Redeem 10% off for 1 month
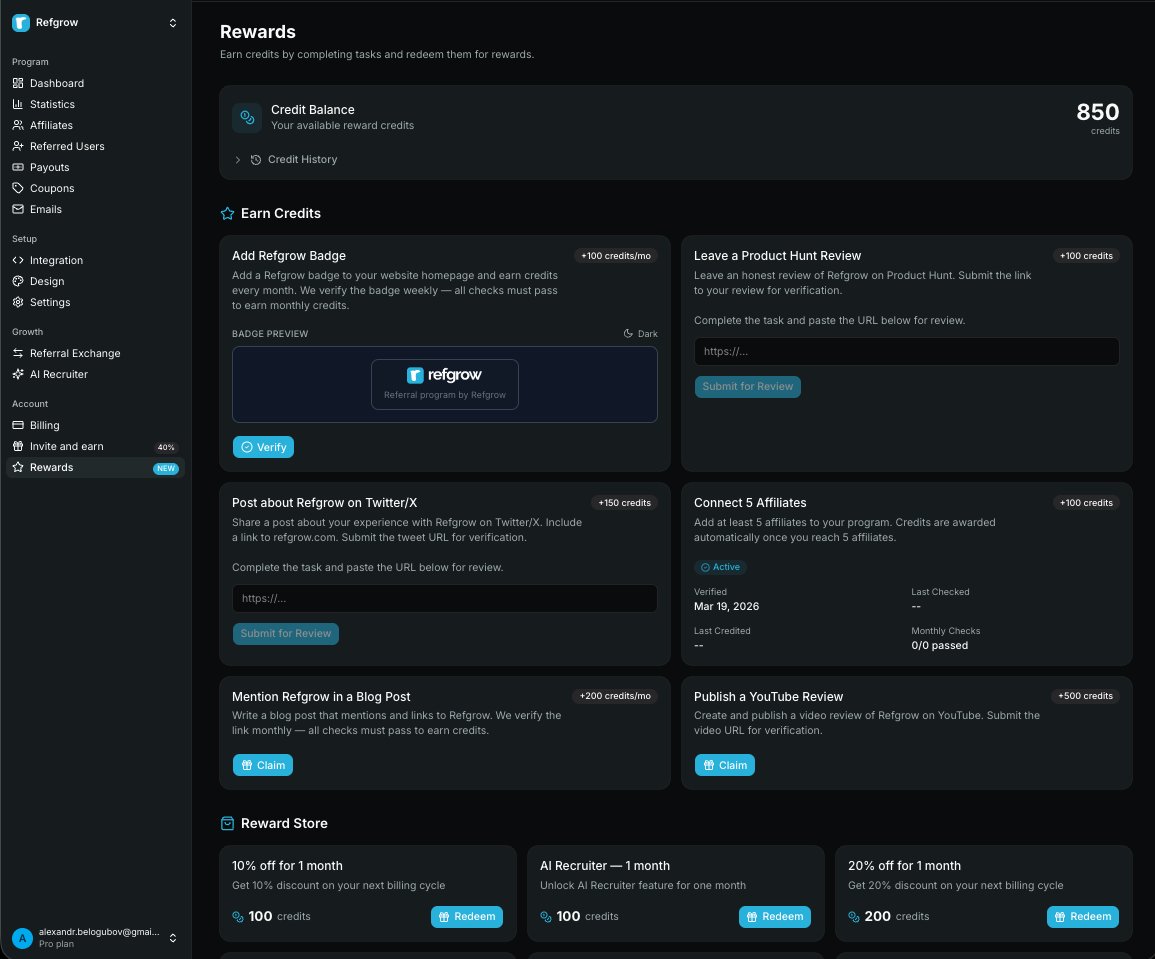This screenshot has height=959, width=1155. [467, 916]
